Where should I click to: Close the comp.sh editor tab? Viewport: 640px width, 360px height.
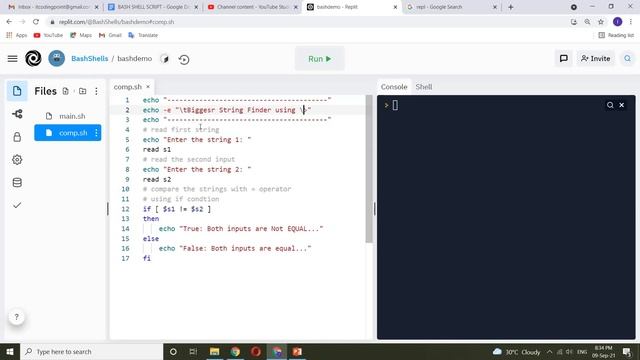148,87
